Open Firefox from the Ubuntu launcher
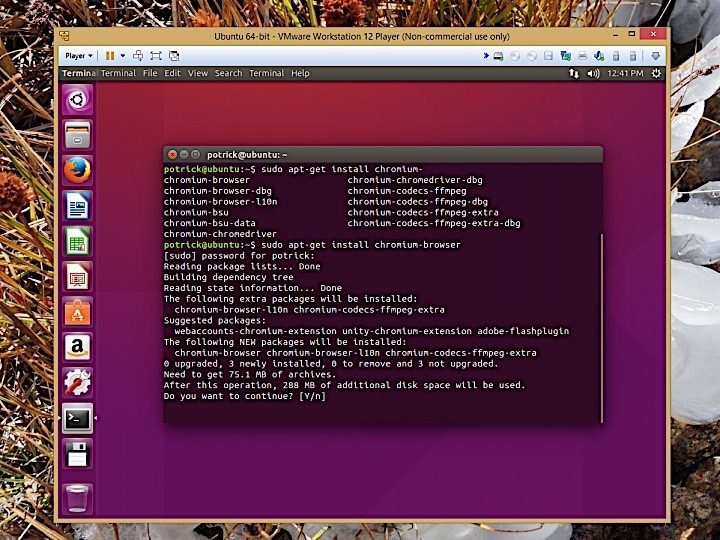This screenshot has width=720, height=540. click(x=77, y=170)
